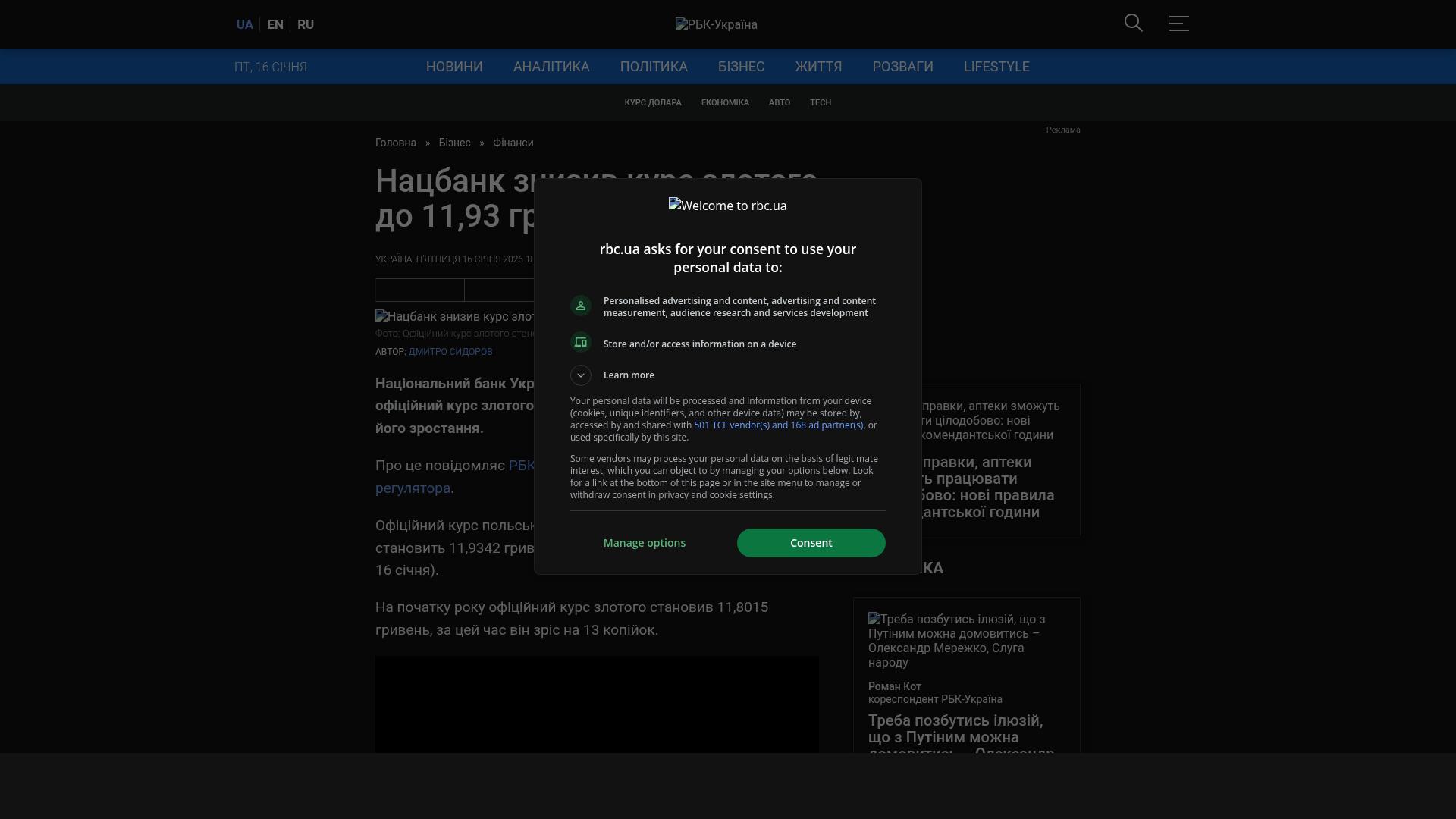Click the Consent button

(811, 543)
